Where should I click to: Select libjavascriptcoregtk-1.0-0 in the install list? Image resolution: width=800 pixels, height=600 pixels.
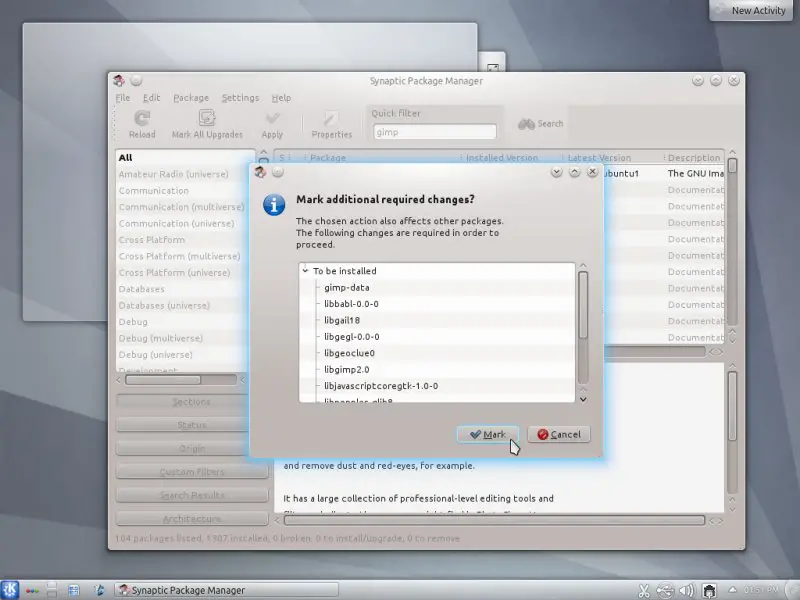381,386
